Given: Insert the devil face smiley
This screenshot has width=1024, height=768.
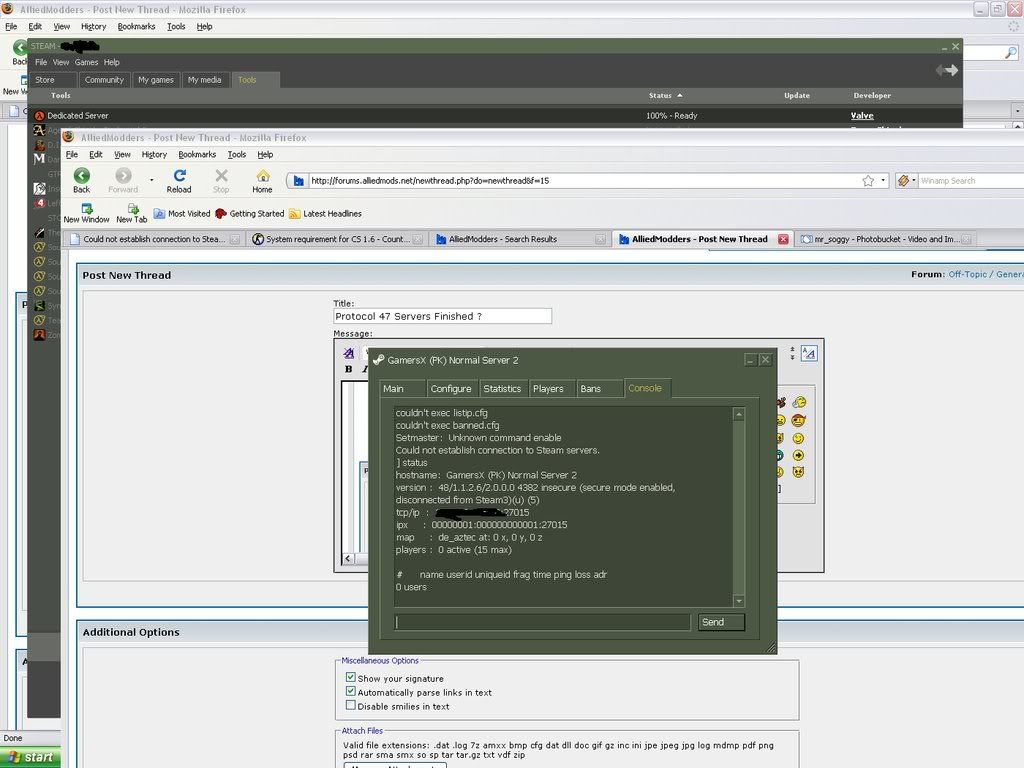Looking at the screenshot, I should (798, 472).
